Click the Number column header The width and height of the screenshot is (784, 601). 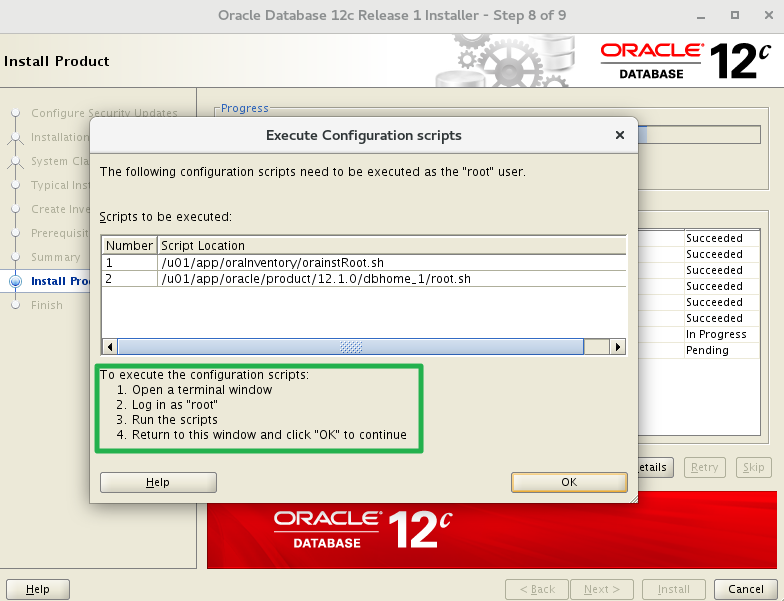130,246
